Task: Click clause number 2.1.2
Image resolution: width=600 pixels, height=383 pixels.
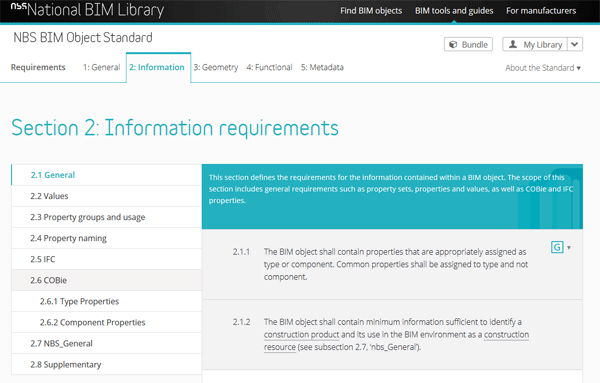Action: [x=241, y=322]
